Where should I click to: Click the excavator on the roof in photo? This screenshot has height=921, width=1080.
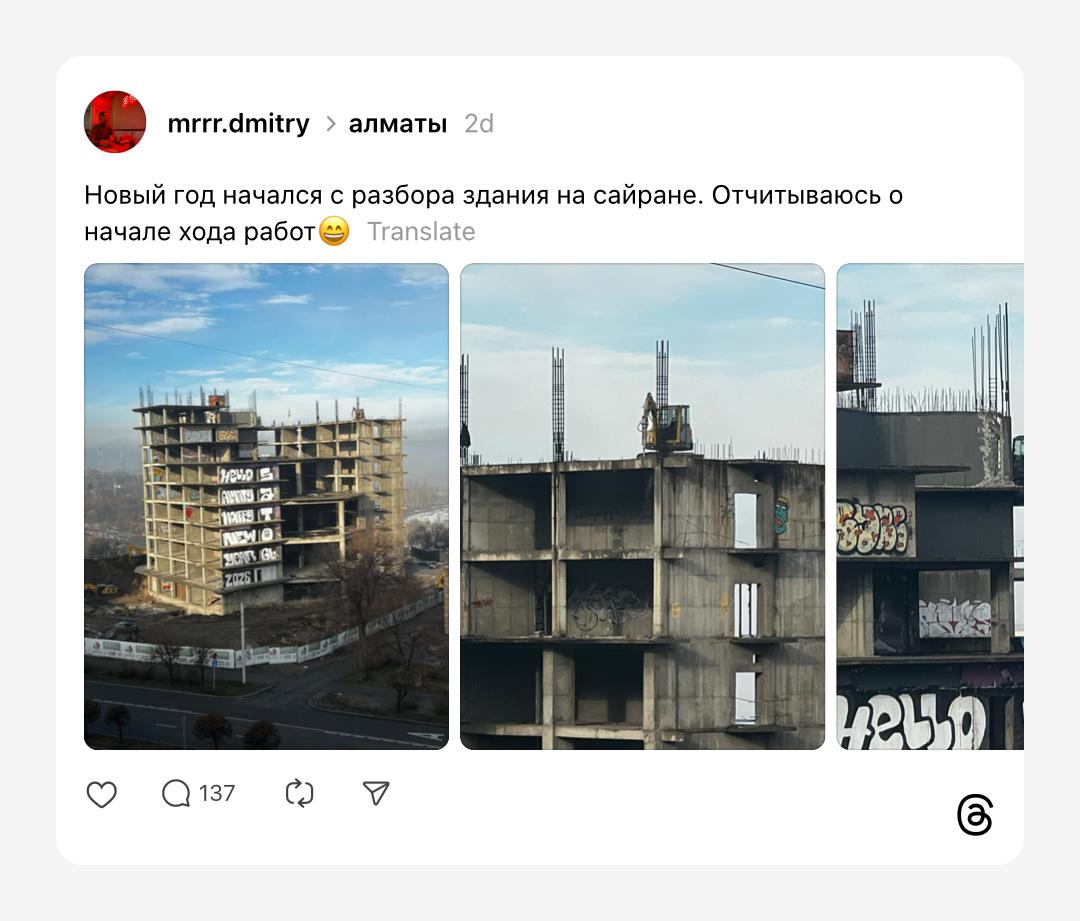coord(666,424)
